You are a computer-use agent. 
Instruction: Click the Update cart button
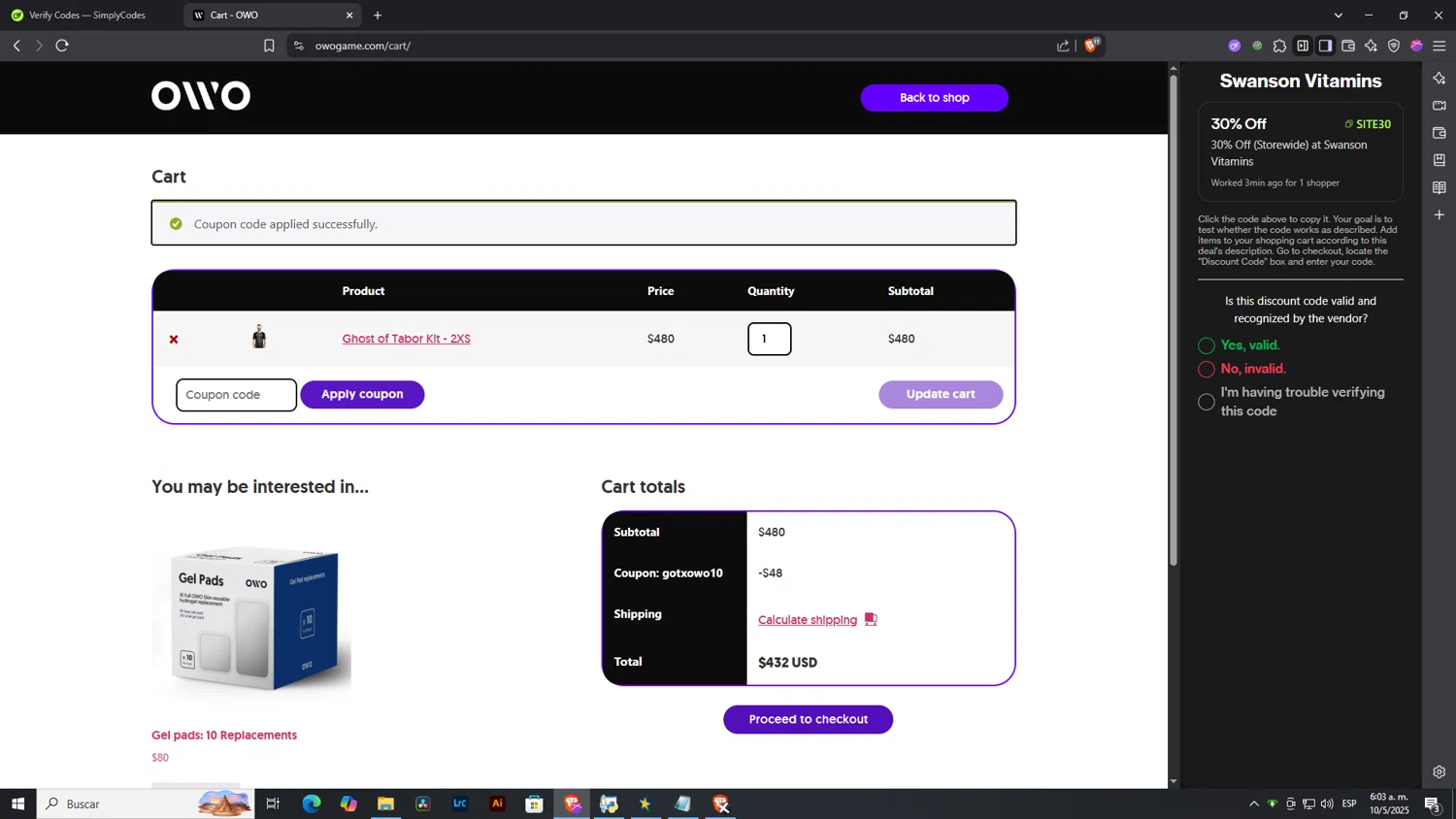tap(941, 394)
